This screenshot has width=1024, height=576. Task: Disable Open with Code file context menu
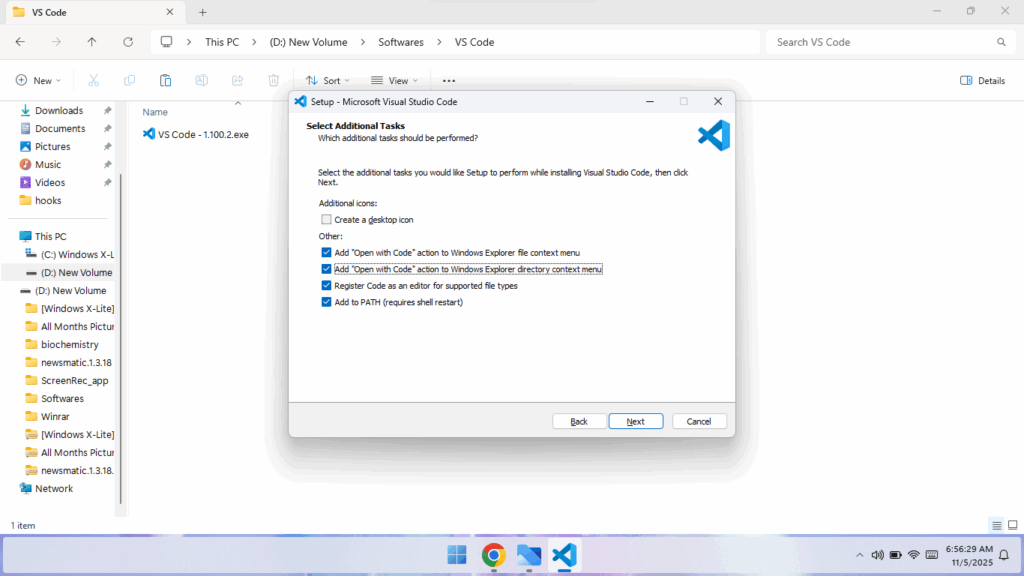click(326, 253)
